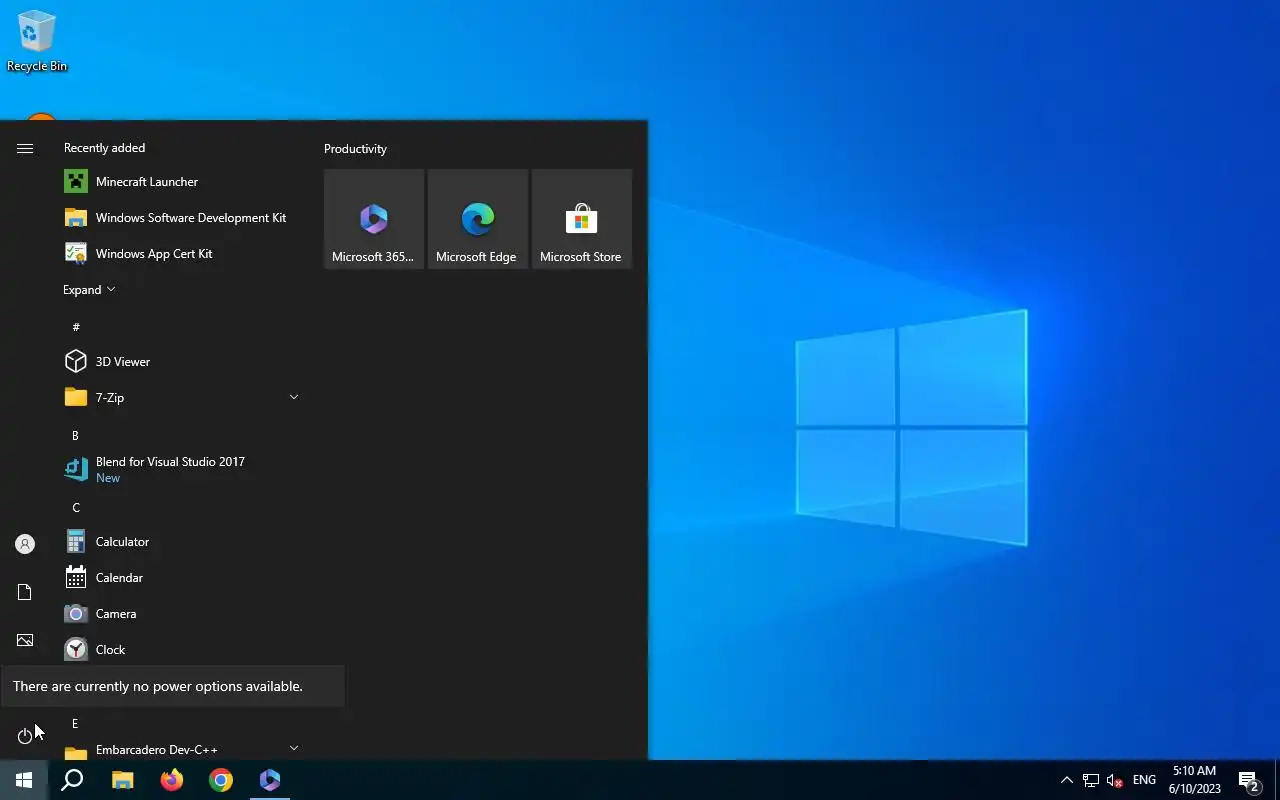Open Calculator app

pyautogui.click(x=182, y=541)
